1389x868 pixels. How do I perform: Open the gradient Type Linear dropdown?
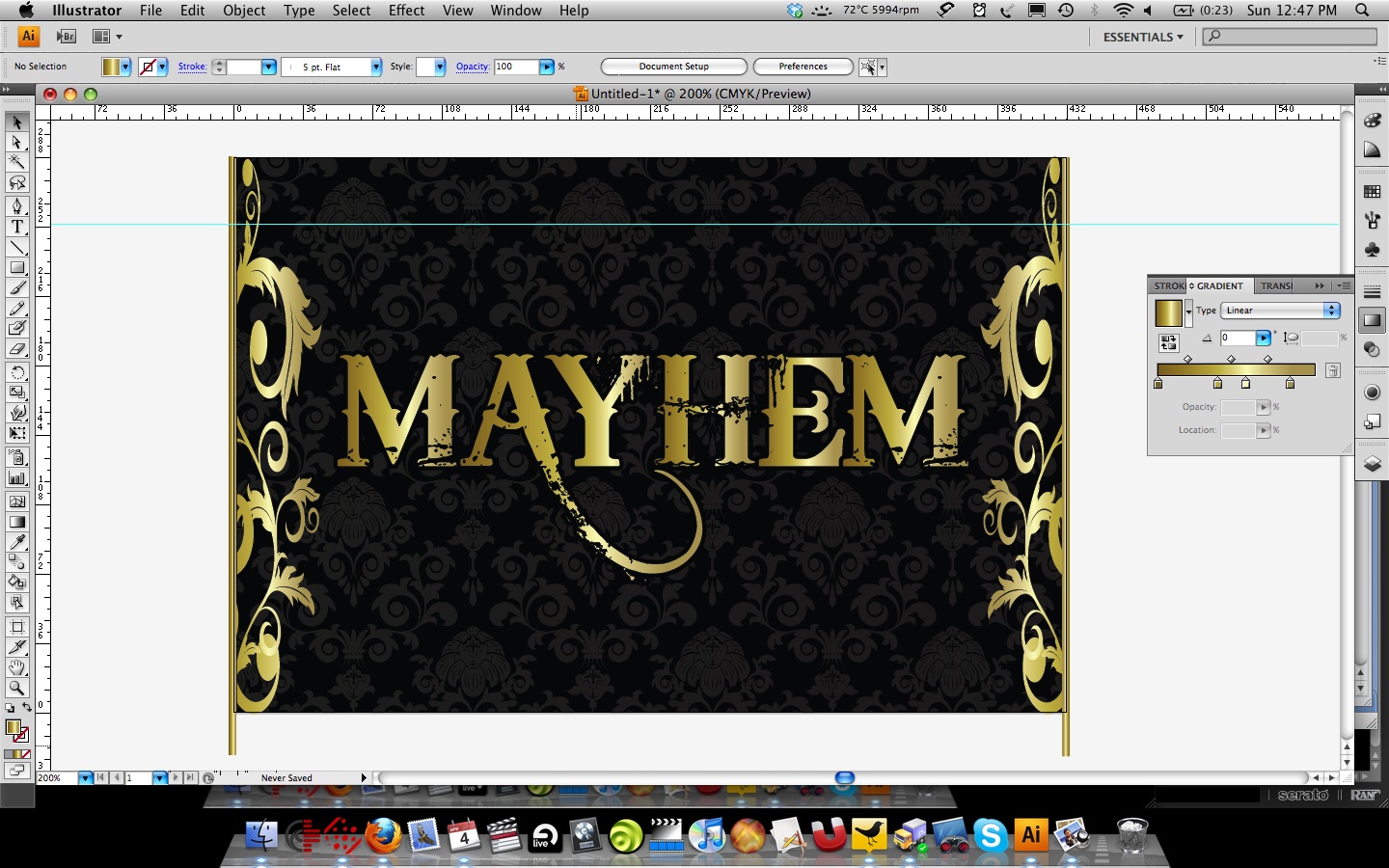pyautogui.click(x=1331, y=311)
